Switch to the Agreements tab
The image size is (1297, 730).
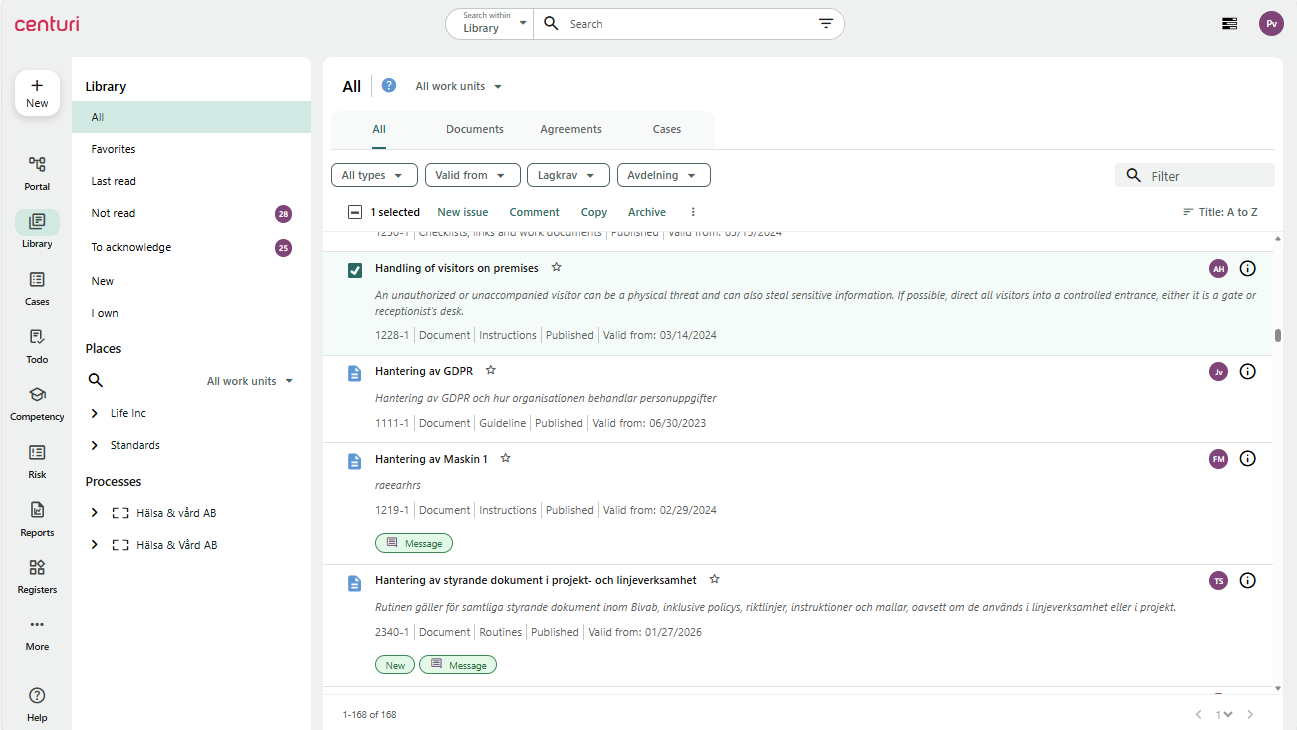point(570,129)
